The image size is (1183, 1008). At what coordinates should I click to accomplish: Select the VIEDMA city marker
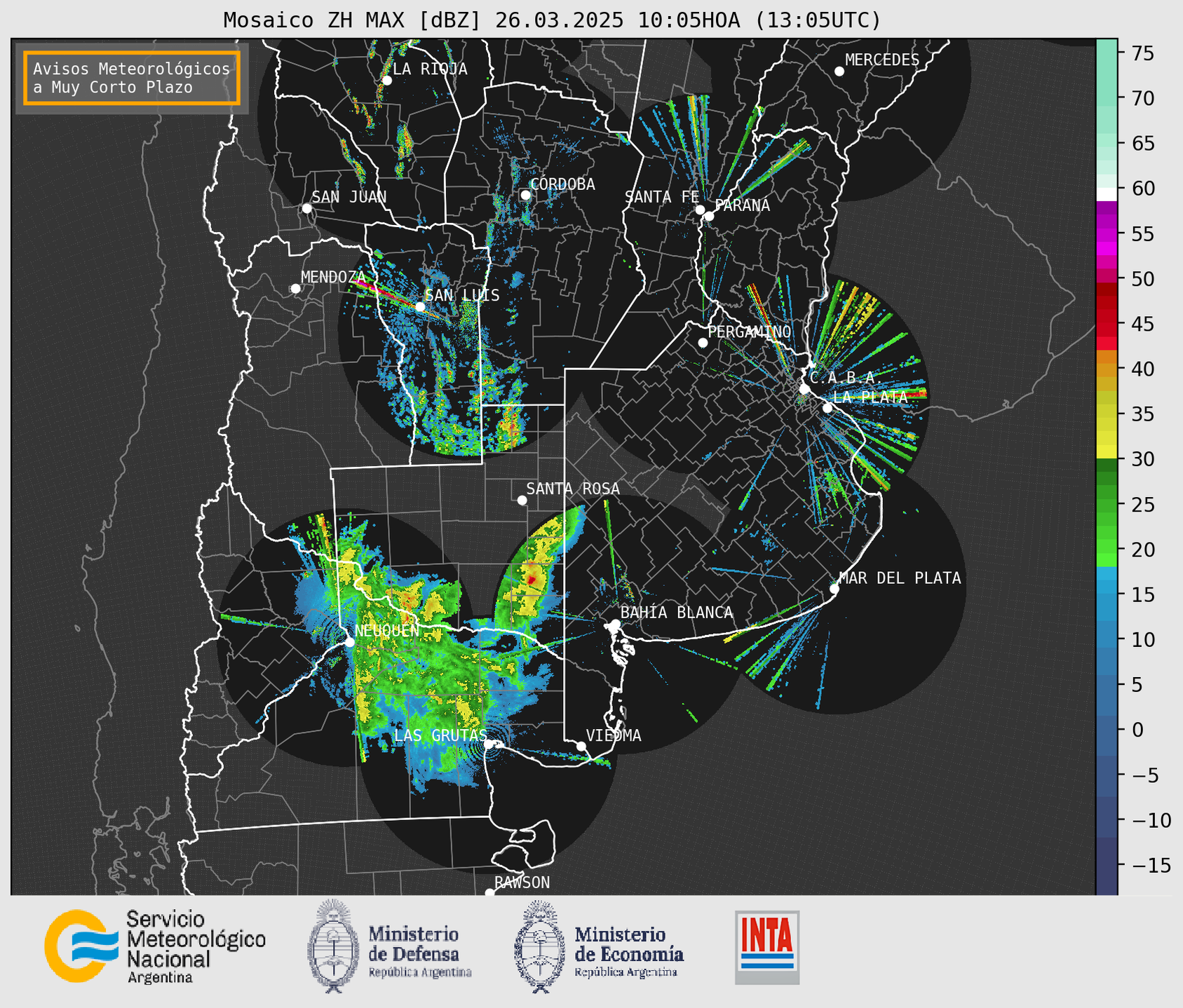point(581,746)
